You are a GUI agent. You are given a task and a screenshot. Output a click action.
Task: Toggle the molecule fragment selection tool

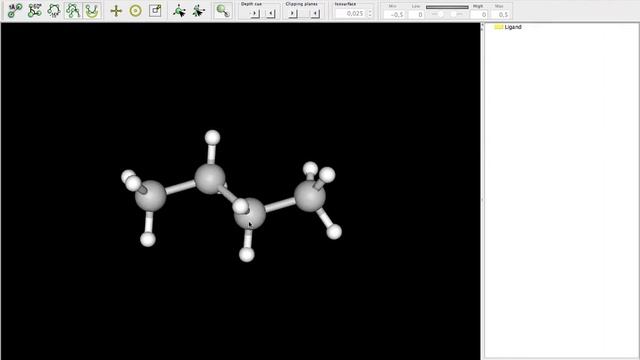73,11
